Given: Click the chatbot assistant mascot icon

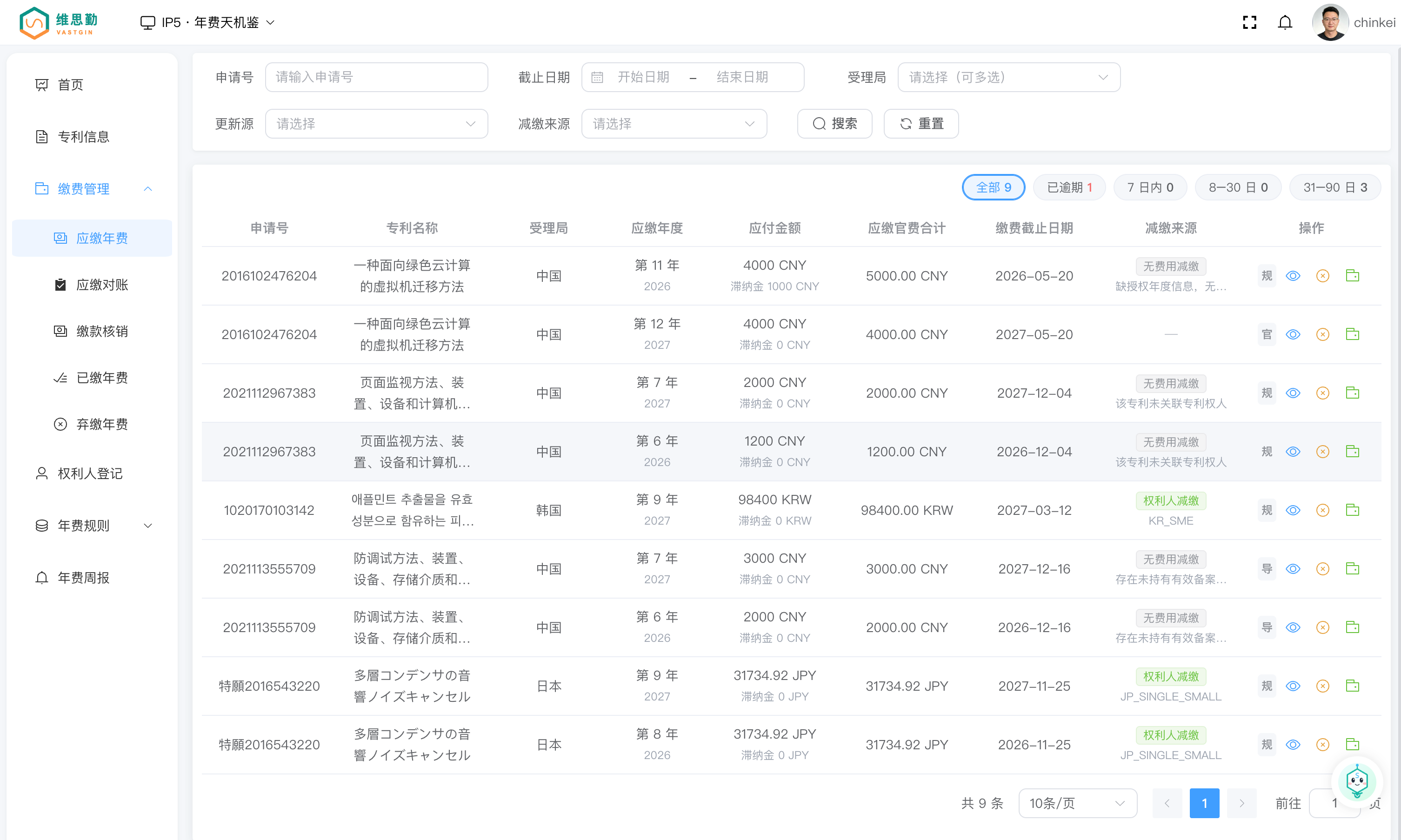Looking at the screenshot, I should 1356,782.
